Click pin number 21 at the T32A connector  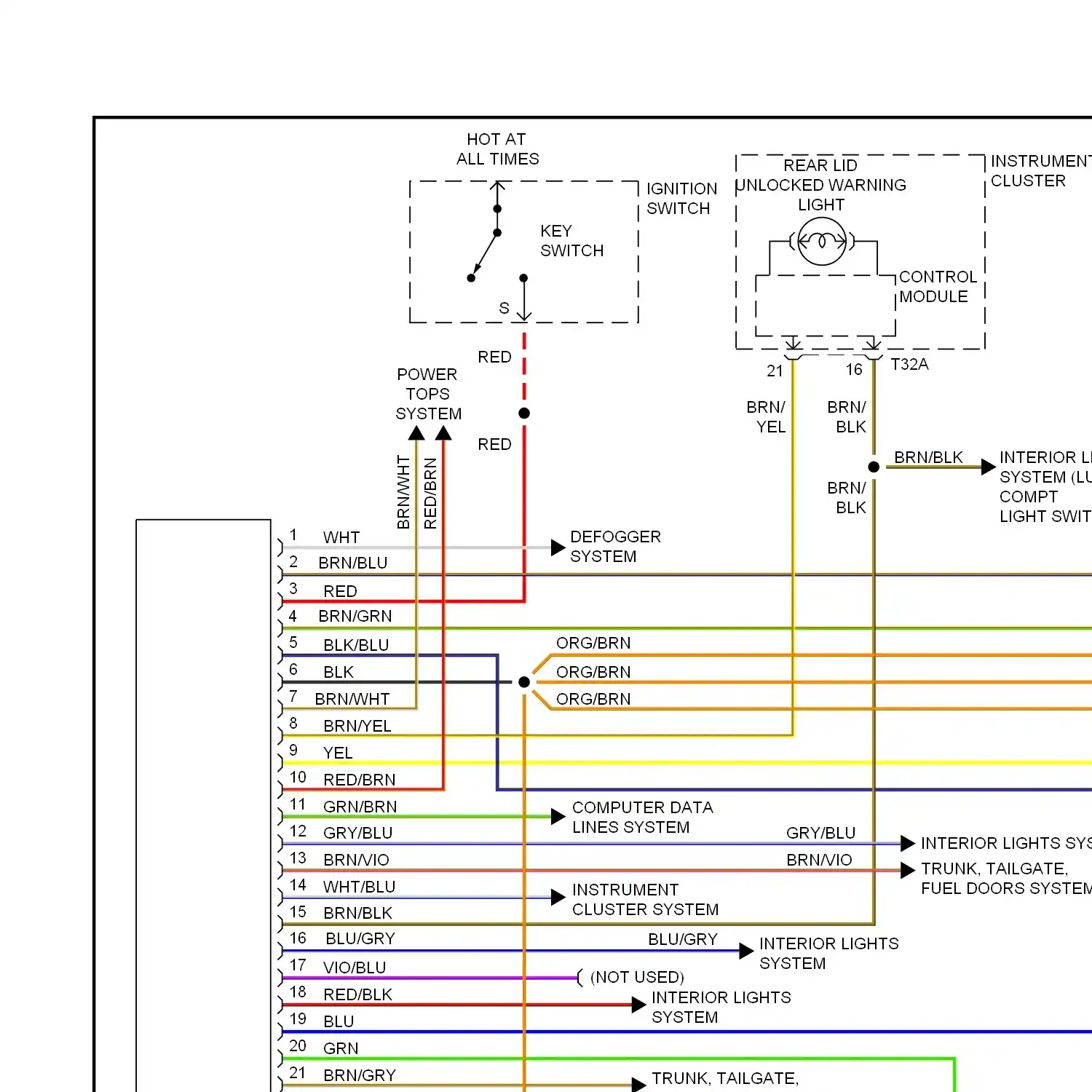[775, 371]
